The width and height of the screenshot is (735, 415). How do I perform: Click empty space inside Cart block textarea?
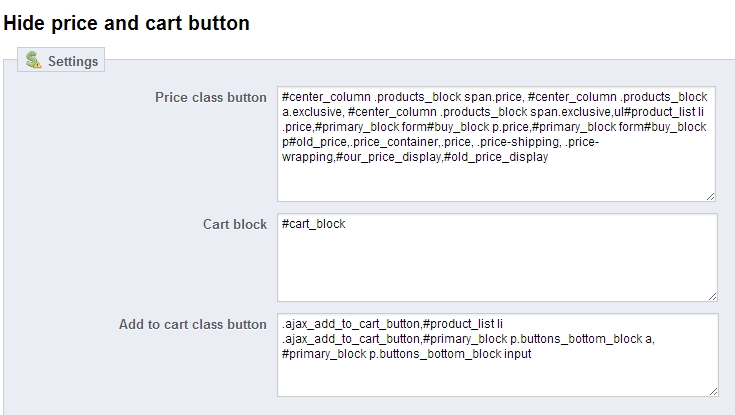(495, 265)
